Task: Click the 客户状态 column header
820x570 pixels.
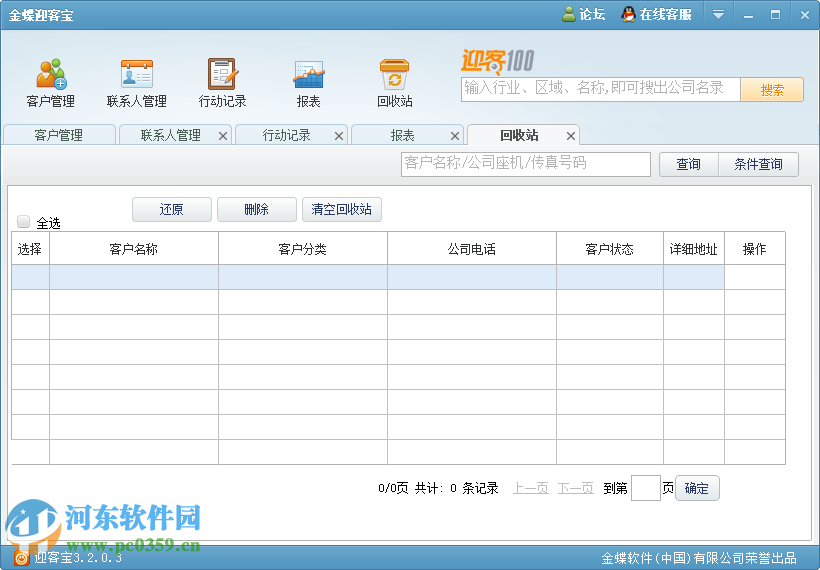Action: pyautogui.click(x=610, y=248)
